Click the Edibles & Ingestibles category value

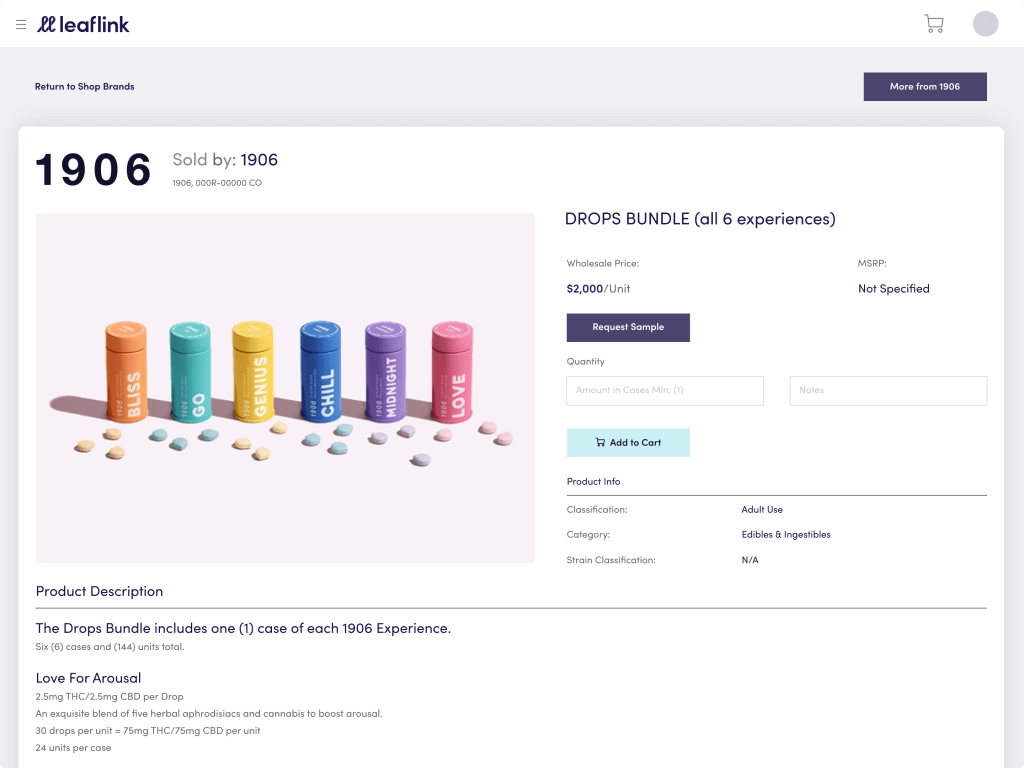point(786,535)
